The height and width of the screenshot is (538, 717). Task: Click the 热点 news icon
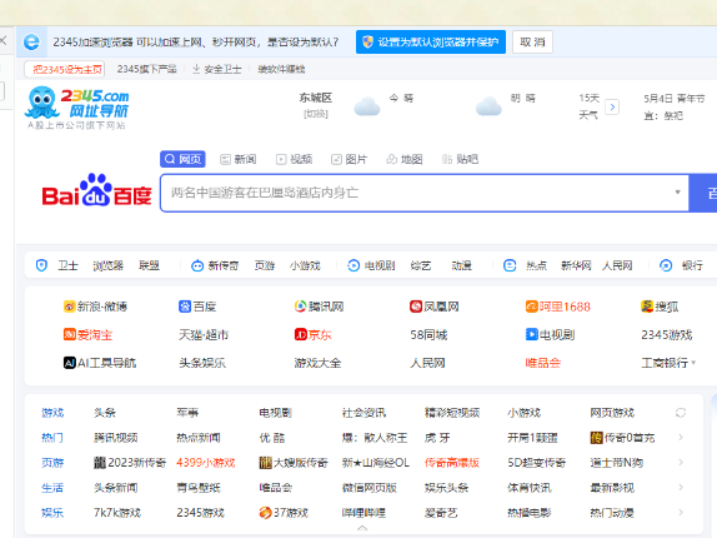pos(509,266)
